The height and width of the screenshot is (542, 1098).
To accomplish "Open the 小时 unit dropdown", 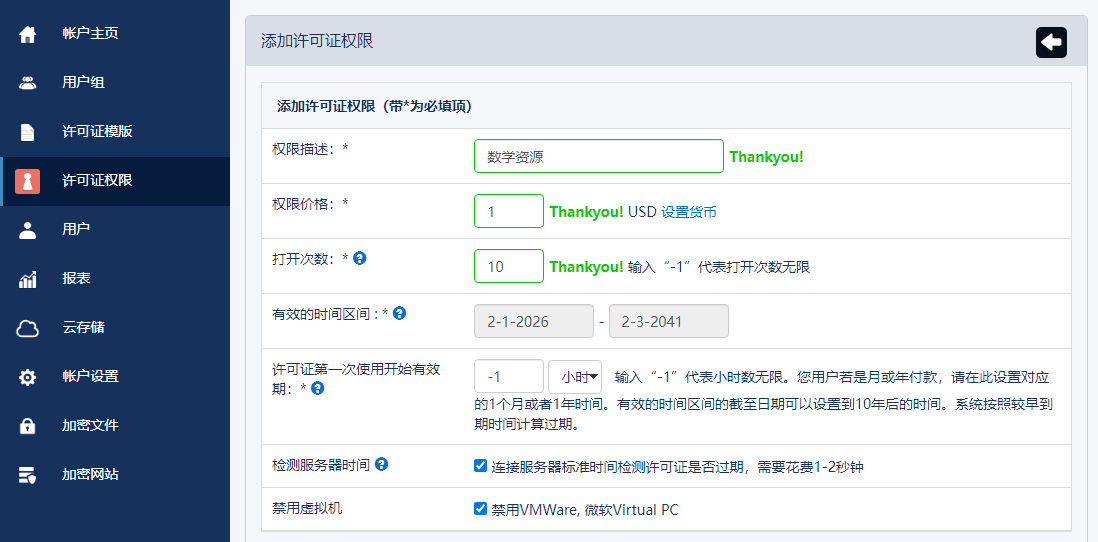I will 575,377.
